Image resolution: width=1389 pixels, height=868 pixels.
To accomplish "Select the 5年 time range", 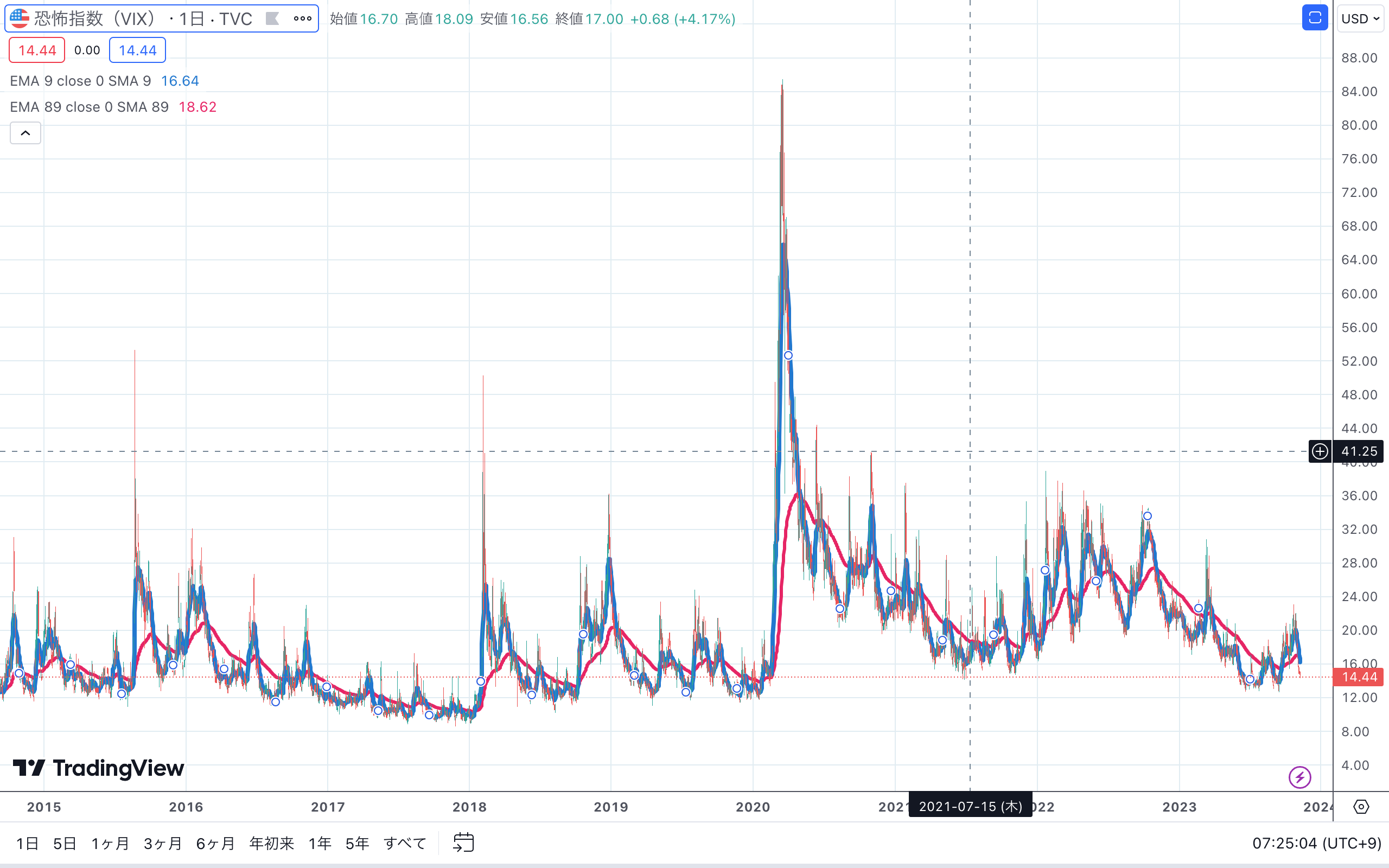I will coord(356,843).
